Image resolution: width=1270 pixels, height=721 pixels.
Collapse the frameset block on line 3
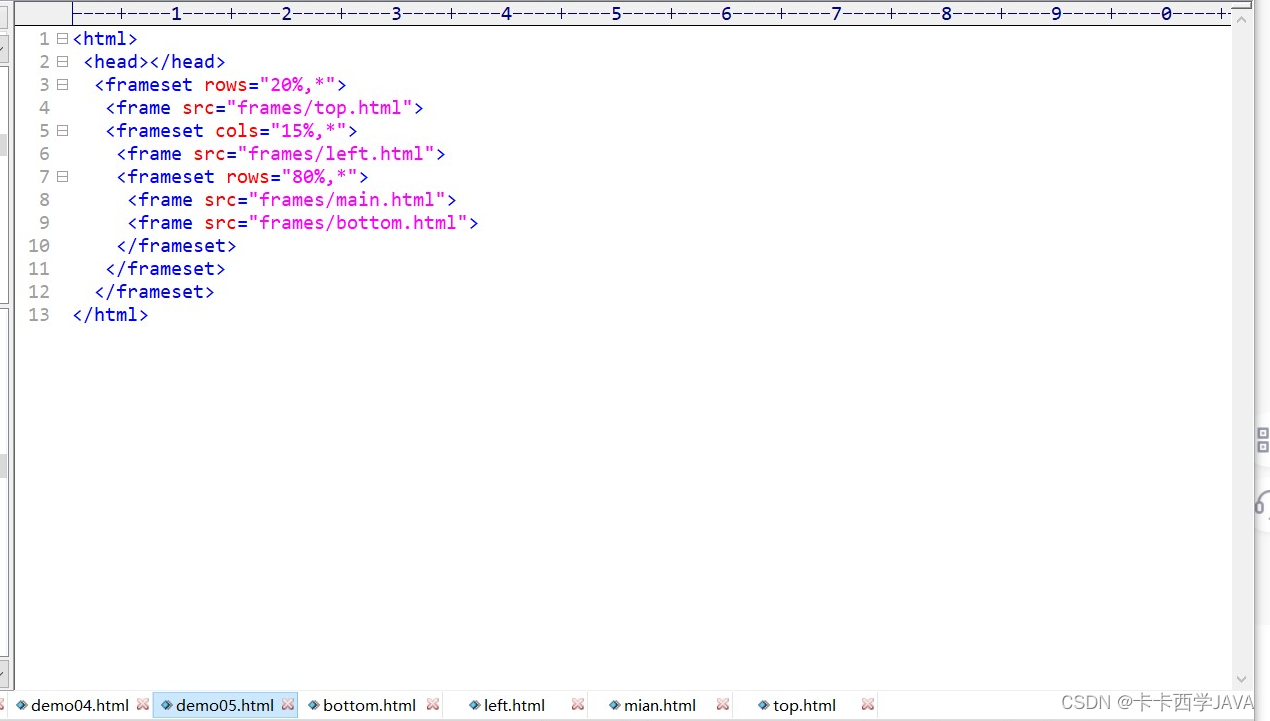62,84
